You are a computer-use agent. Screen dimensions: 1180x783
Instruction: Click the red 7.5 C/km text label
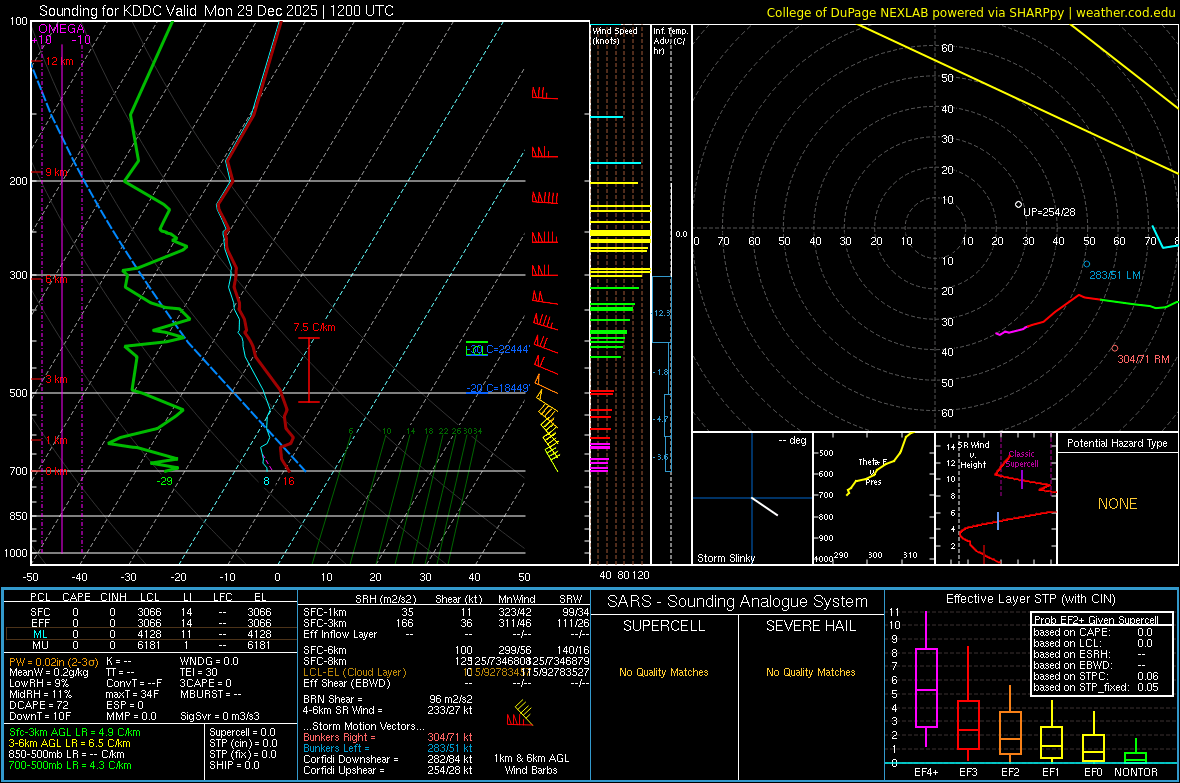(314, 328)
